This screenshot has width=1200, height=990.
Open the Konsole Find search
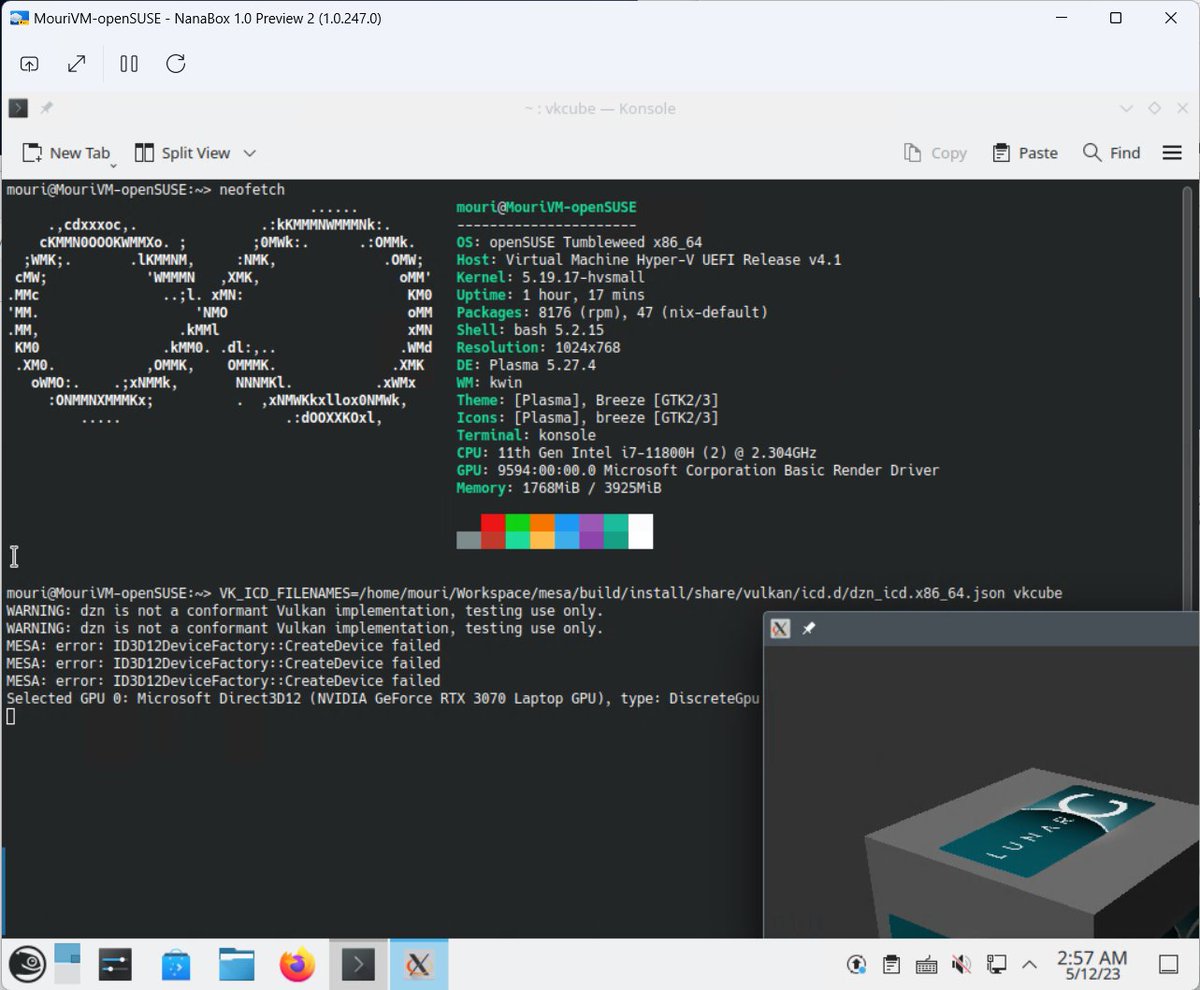pyautogui.click(x=1110, y=152)
